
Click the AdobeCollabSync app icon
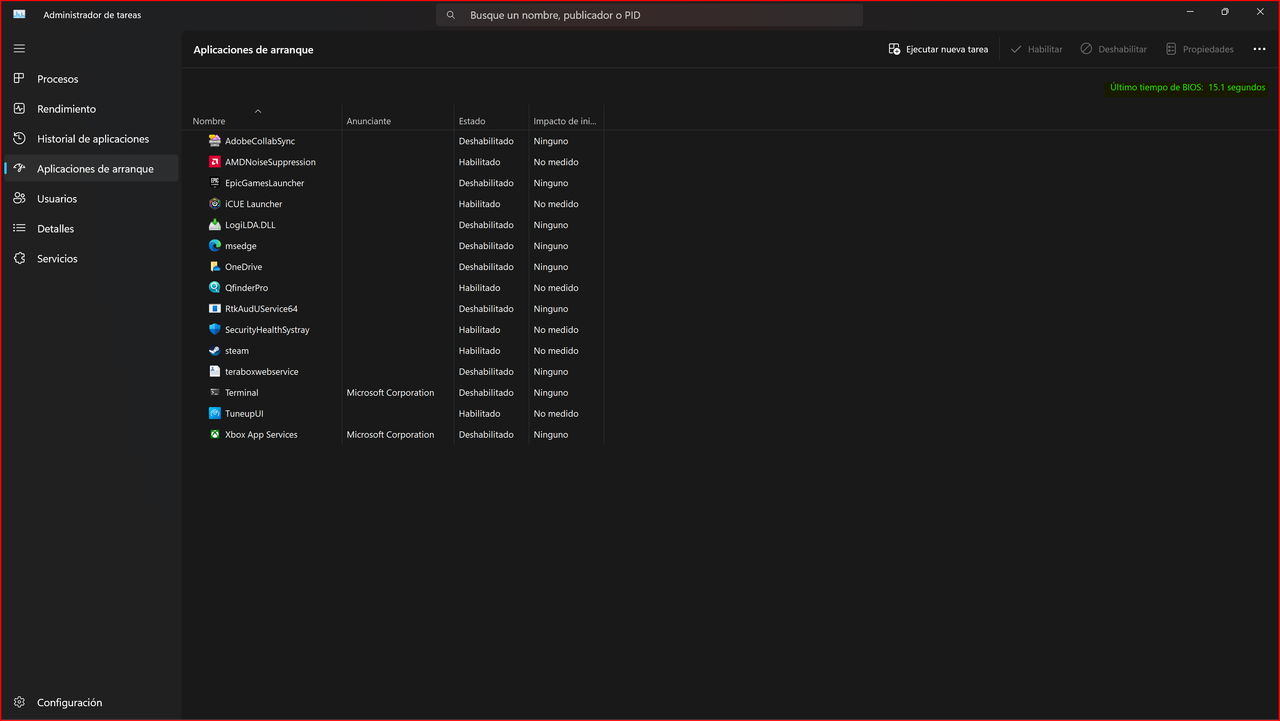[215, 141]
